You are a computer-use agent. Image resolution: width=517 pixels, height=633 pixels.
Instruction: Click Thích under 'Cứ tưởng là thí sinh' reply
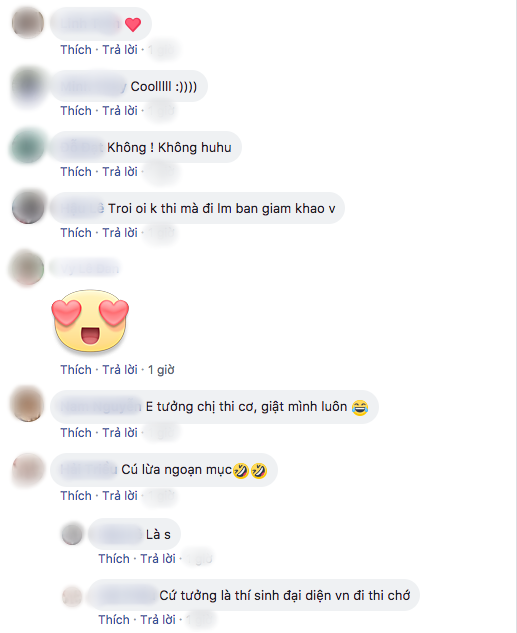point(114,619)
